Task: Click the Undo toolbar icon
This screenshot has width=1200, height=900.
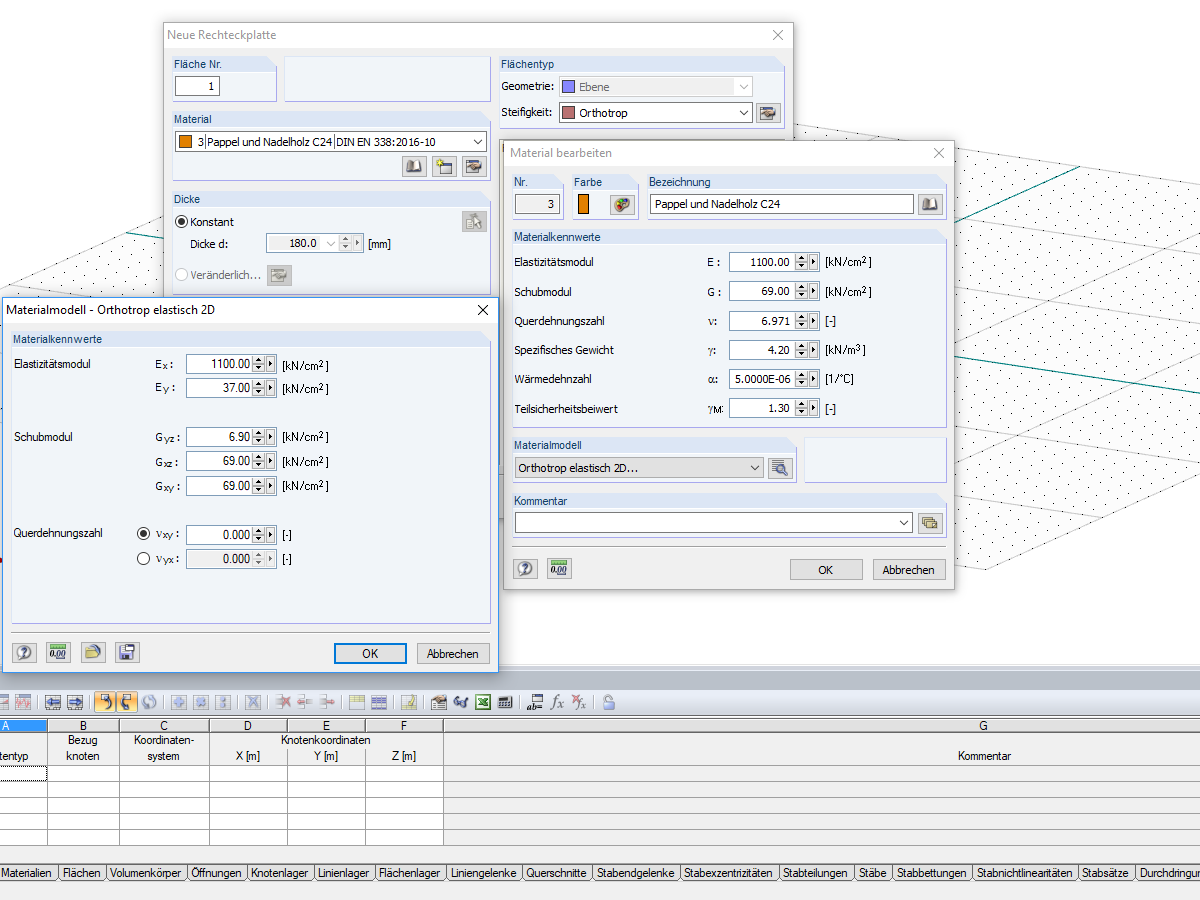Action: click(x=106, y=702)
